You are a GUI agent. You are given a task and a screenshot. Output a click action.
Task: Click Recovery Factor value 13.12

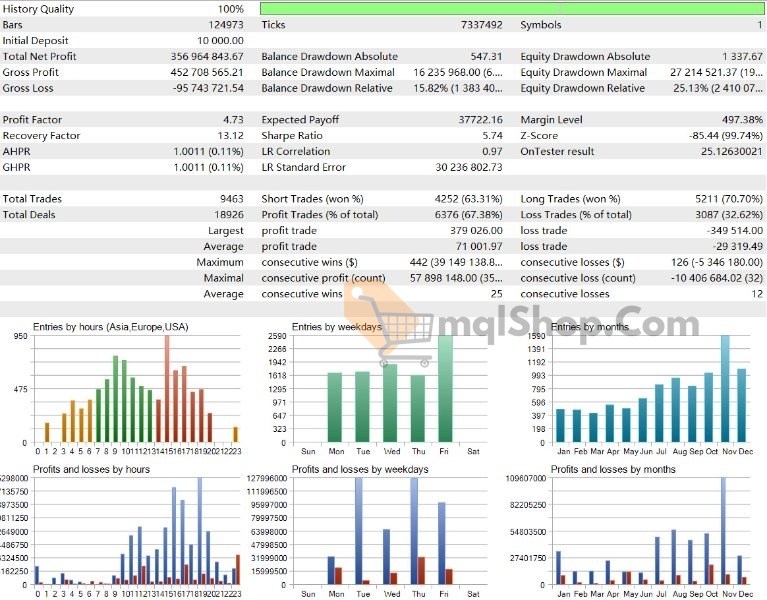tap(230, 135)
